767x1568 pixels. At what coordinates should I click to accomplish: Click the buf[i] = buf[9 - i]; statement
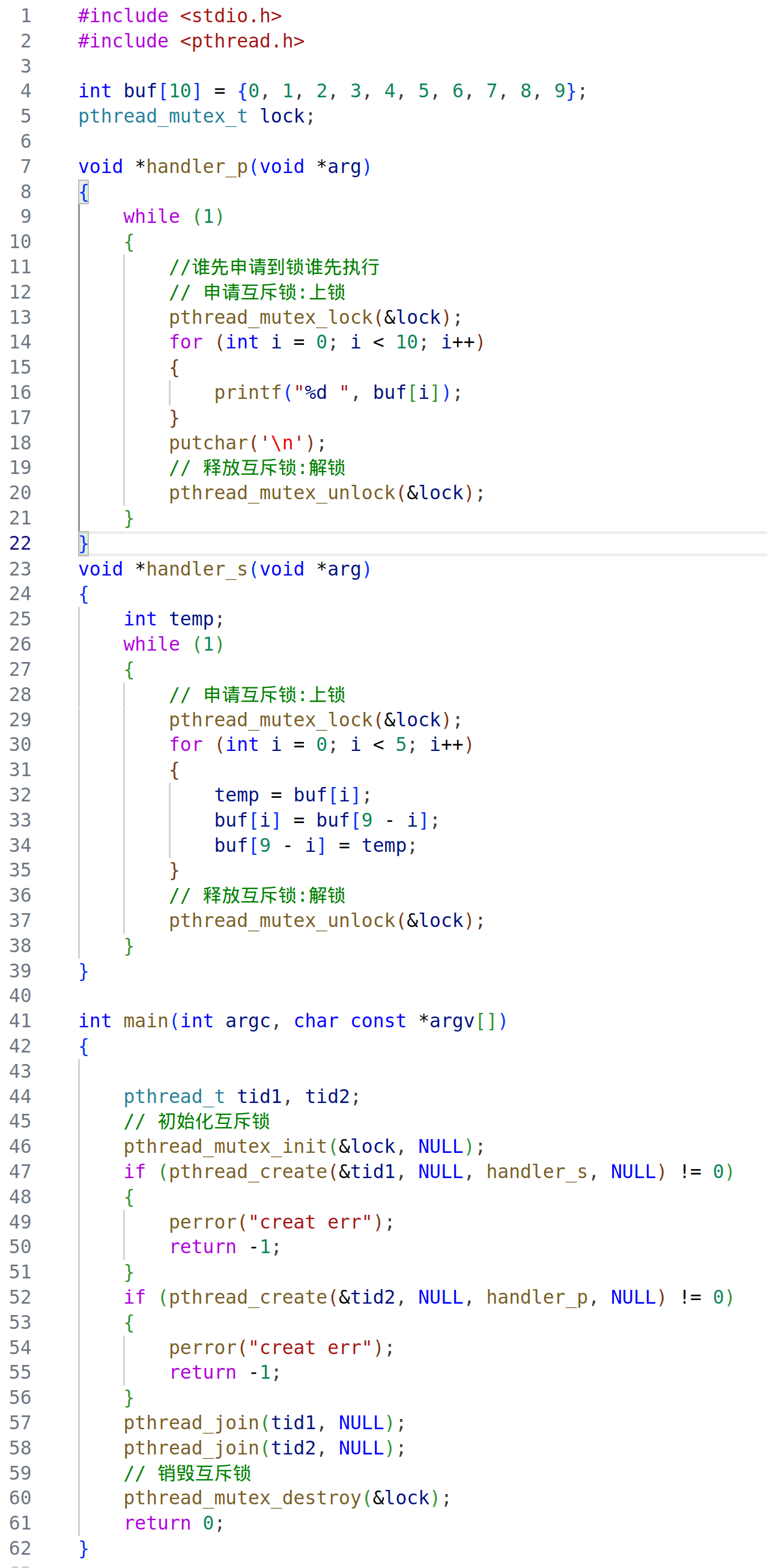click(x=327, y=820)
